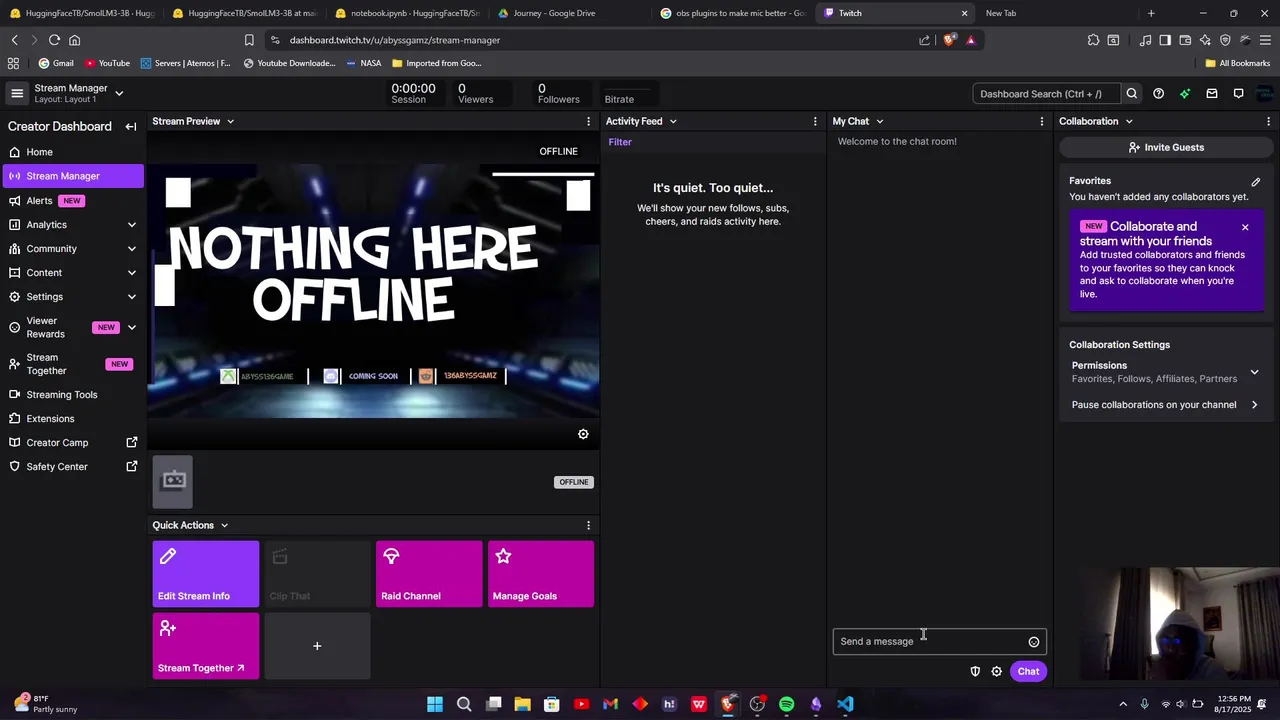The width and height of the screenshot is (1280, 720).
Task: Open the whispers speech bubble icon
Action: coord(1238,94)
